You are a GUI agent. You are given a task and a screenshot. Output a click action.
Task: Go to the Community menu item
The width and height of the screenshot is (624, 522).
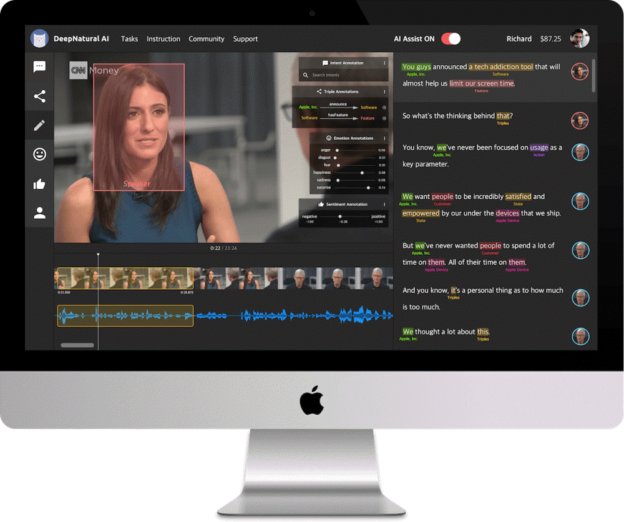click(x=206, y=39)
